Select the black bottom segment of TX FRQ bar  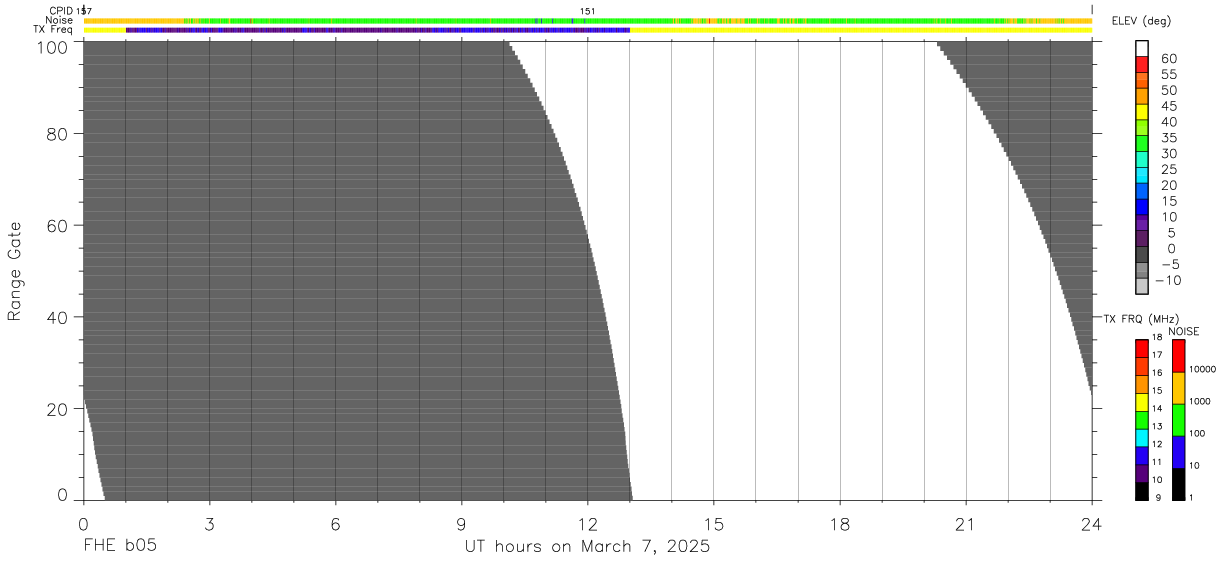coord(1142,491)
